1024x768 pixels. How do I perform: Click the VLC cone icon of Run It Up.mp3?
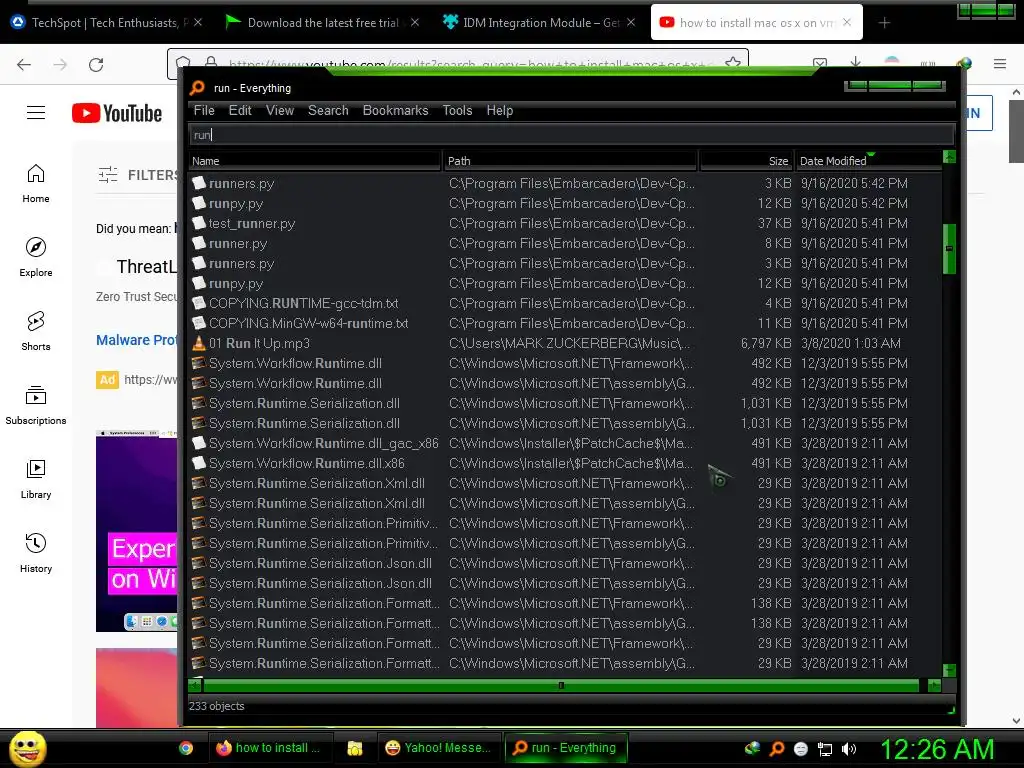pos(199,343)
